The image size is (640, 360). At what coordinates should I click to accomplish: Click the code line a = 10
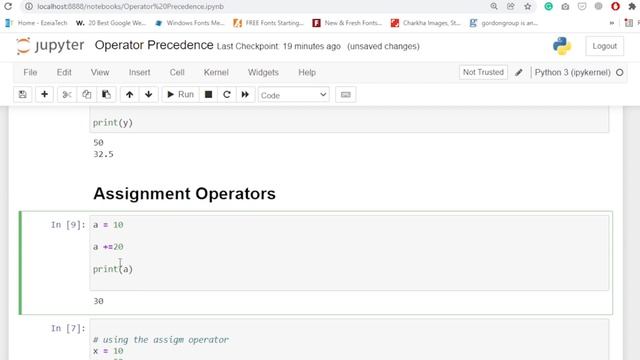[x=108, y=225]
